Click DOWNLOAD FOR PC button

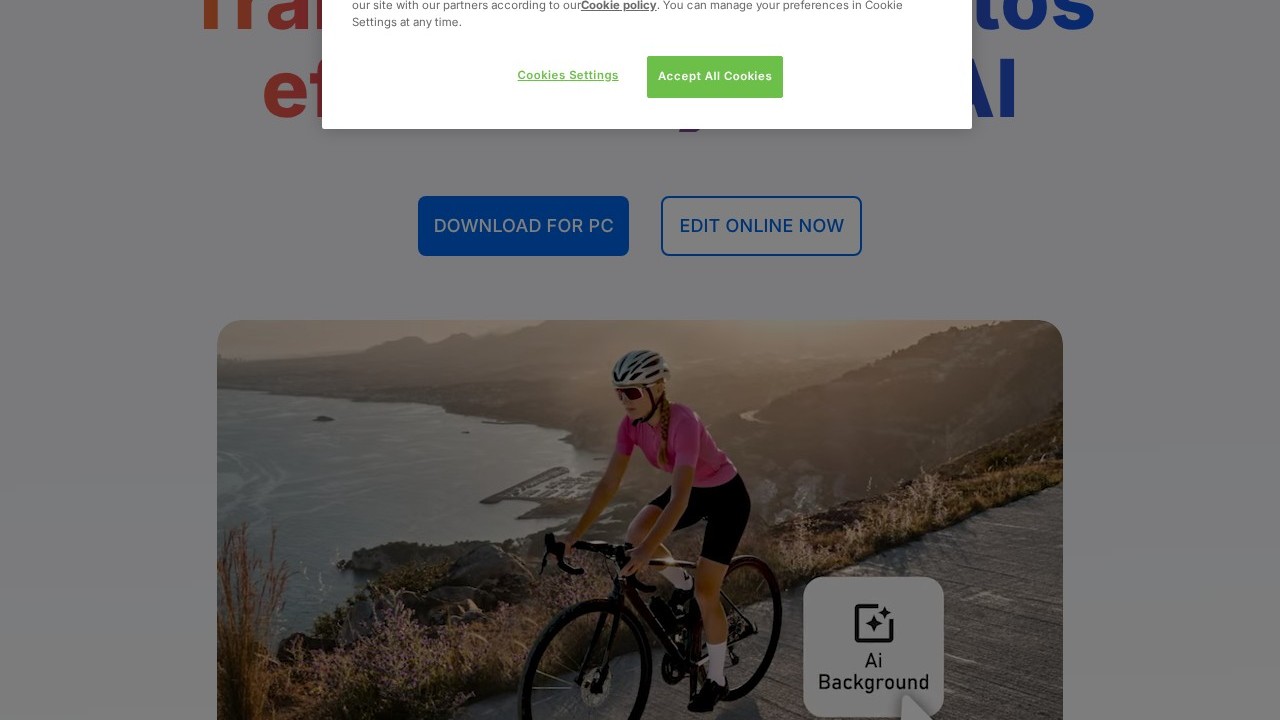coord(523,226)
